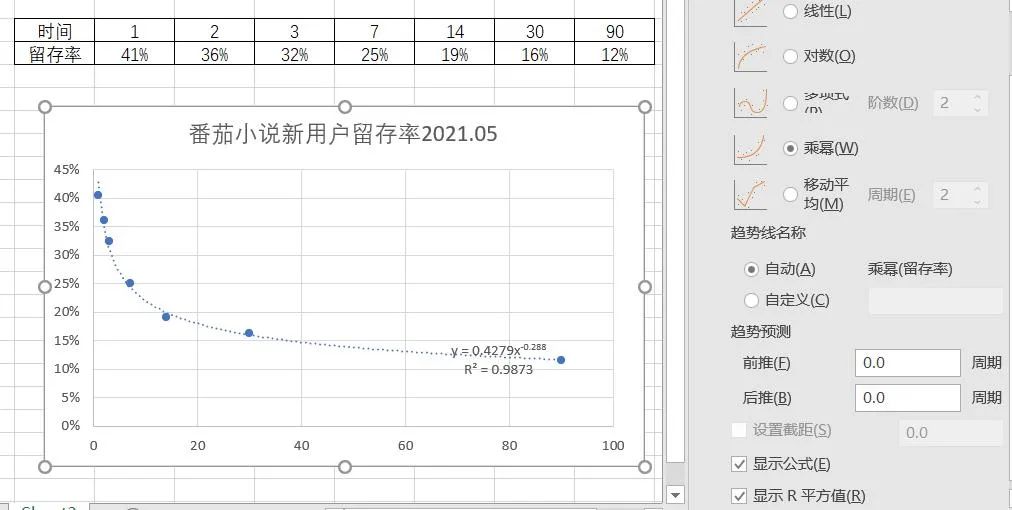Select the polynomial trendline radio option
The image size is (1012, 510).
point(790,103)
